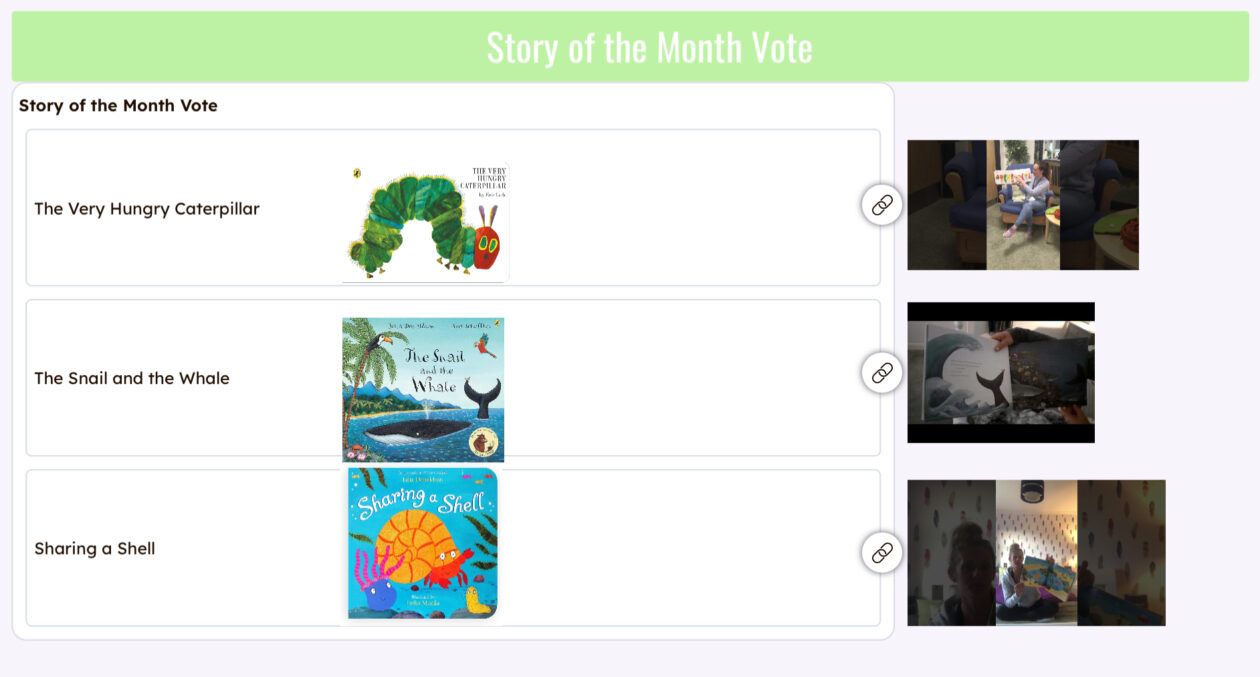Open The Snail and the Whale cover image

tap(423, 389)
